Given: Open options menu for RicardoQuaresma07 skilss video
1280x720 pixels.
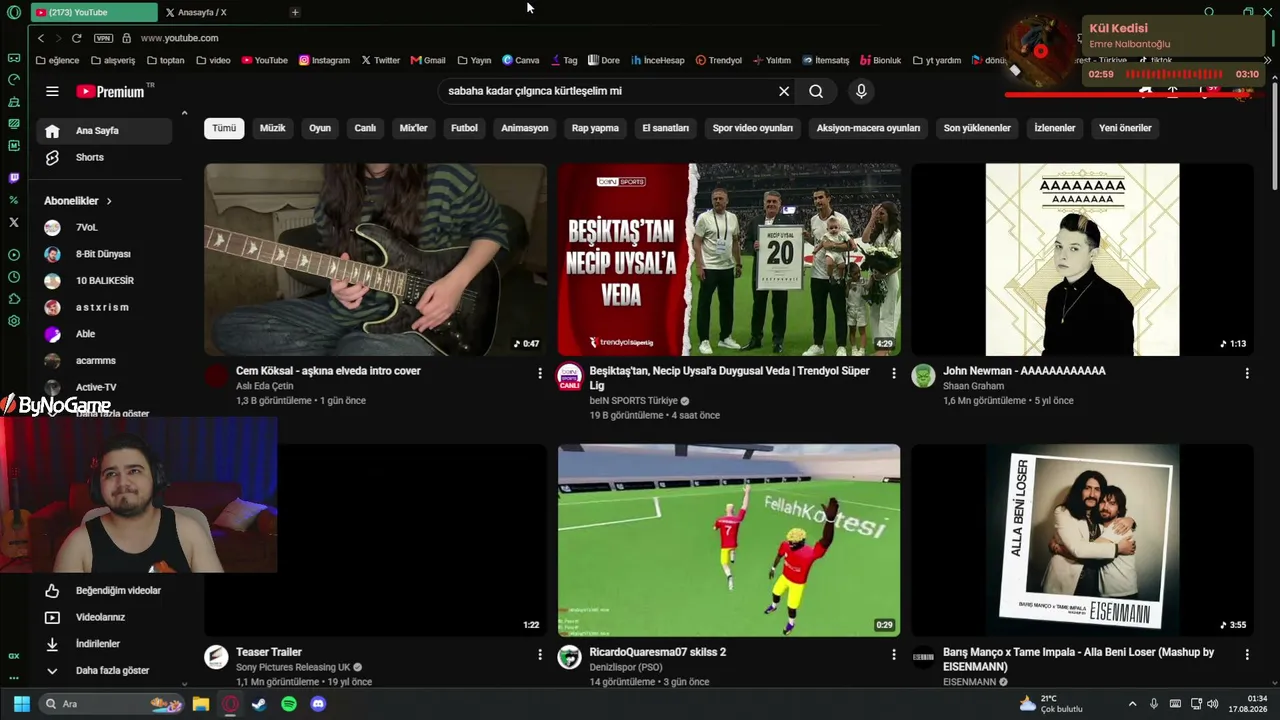Looking at the screenshot, I should coord(894,654).
